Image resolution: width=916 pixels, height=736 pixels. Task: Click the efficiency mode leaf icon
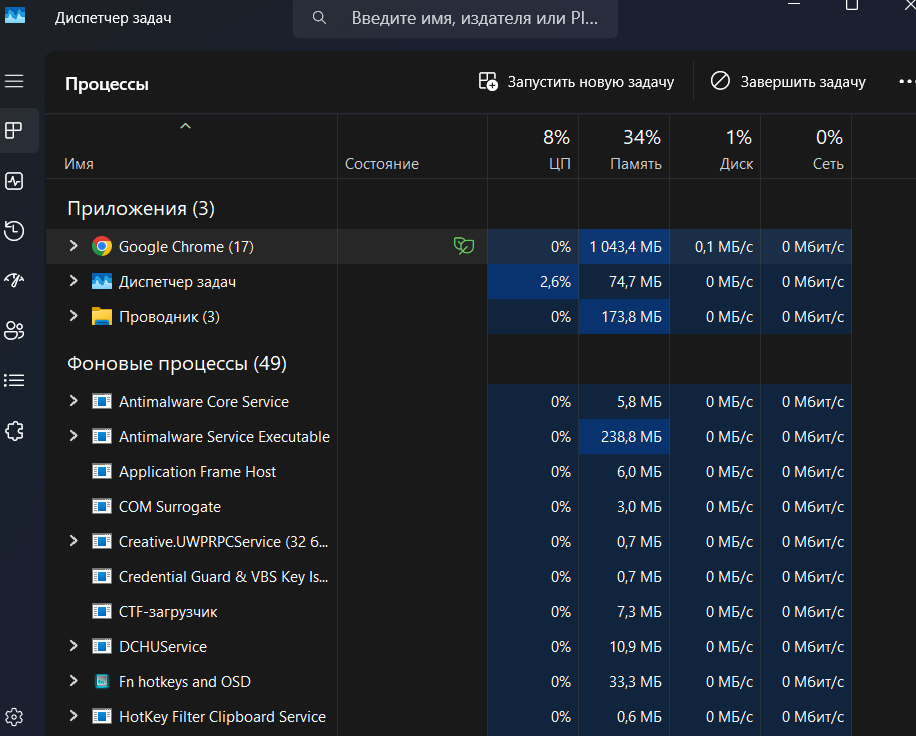pos(464,246)
